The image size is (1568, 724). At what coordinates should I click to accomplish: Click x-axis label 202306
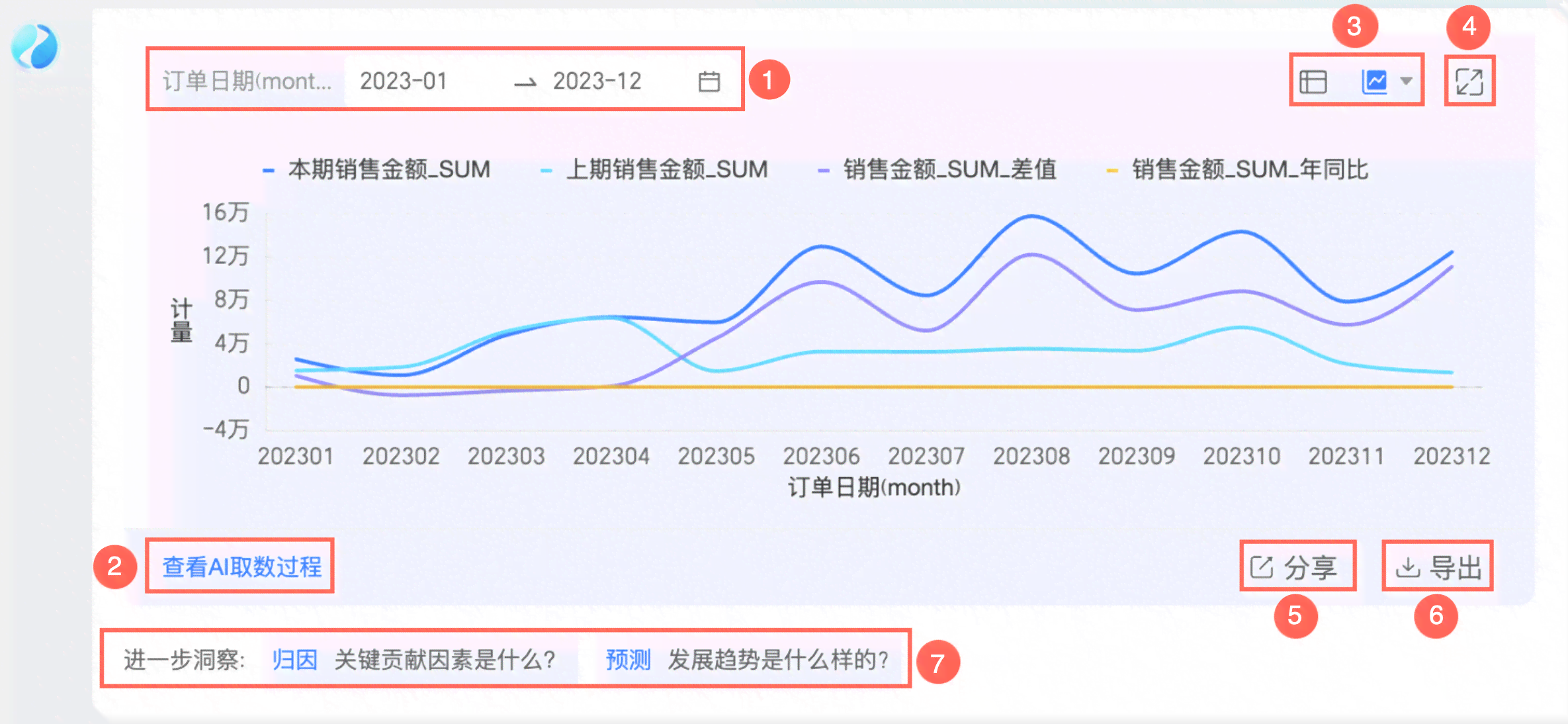[821, 456]
